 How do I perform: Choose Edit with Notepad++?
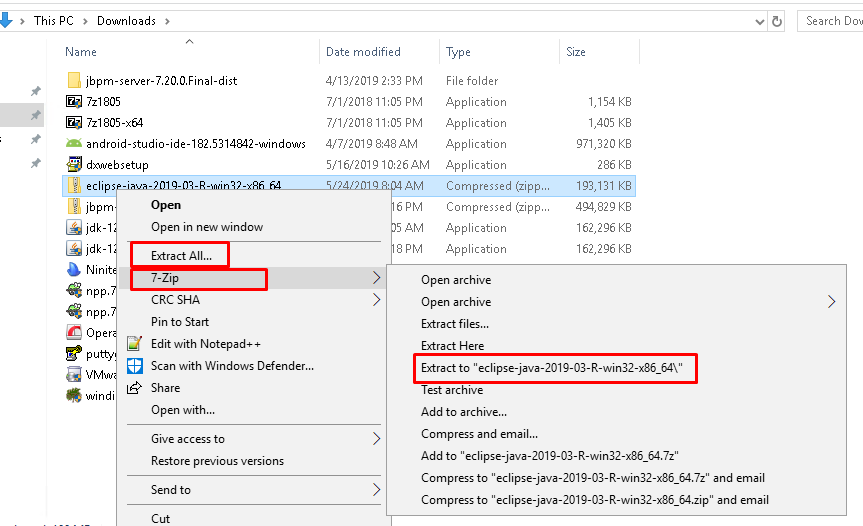pos(206,344)
